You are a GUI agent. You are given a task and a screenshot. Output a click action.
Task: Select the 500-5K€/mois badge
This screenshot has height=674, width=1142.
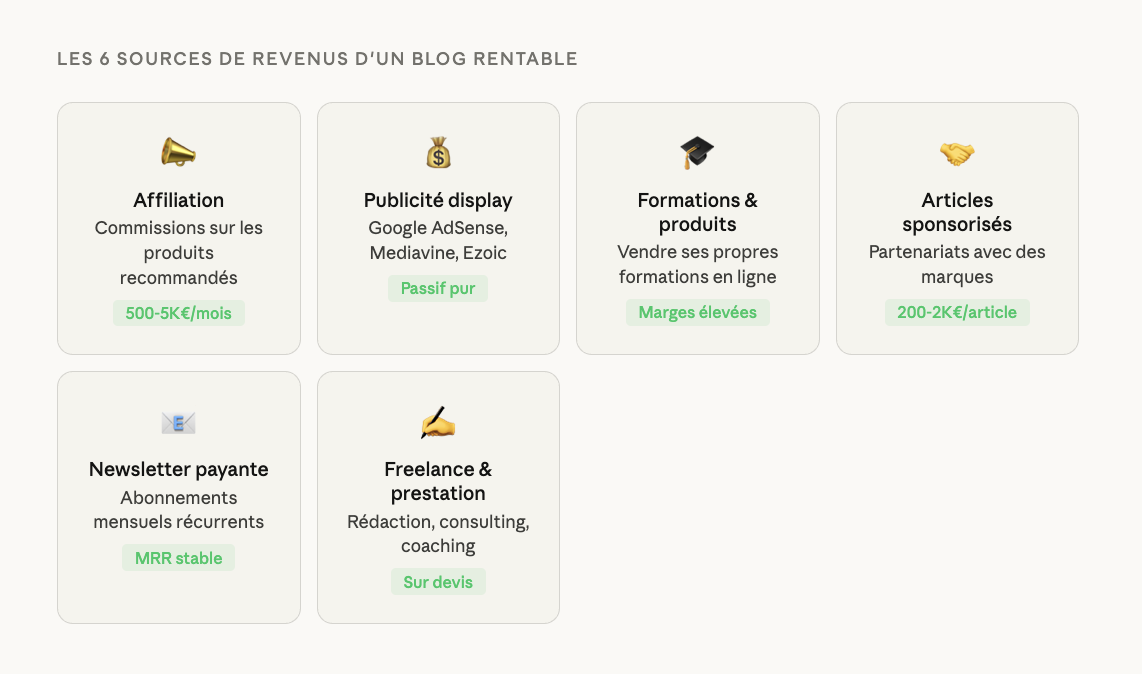point(179,313)
